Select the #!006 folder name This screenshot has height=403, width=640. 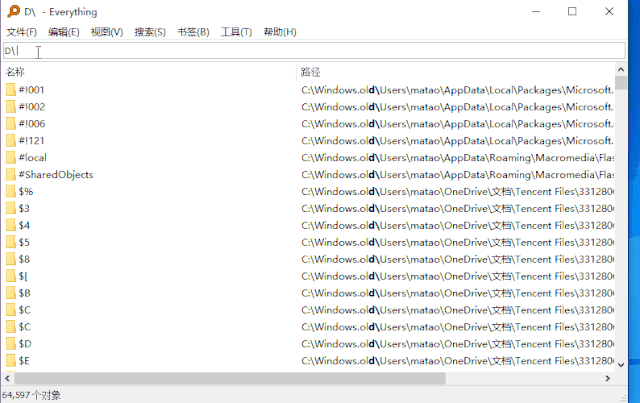[32, 124]
